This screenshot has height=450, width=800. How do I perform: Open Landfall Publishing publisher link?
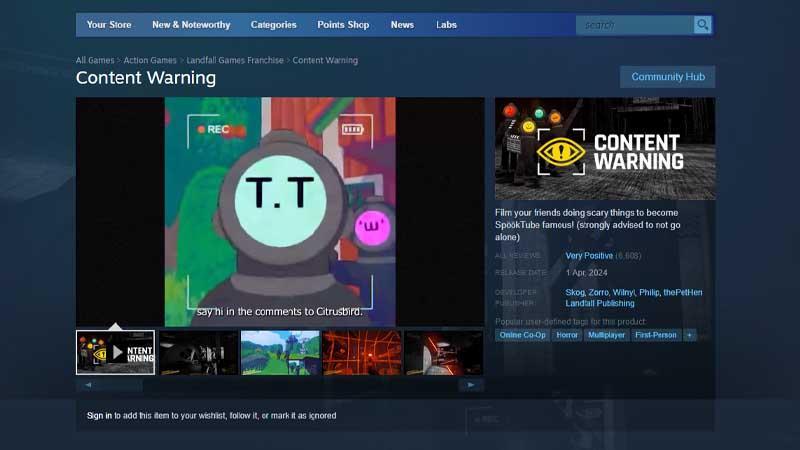click(600, 303)
